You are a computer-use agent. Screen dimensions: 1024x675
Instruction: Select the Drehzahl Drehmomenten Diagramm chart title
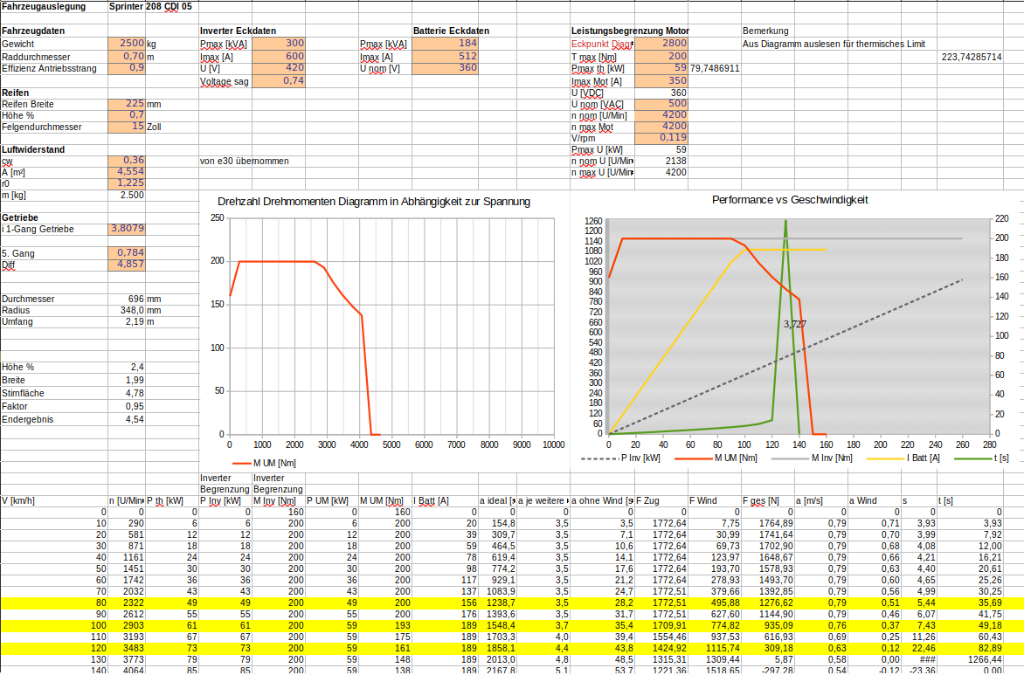(x=374, y=201)
